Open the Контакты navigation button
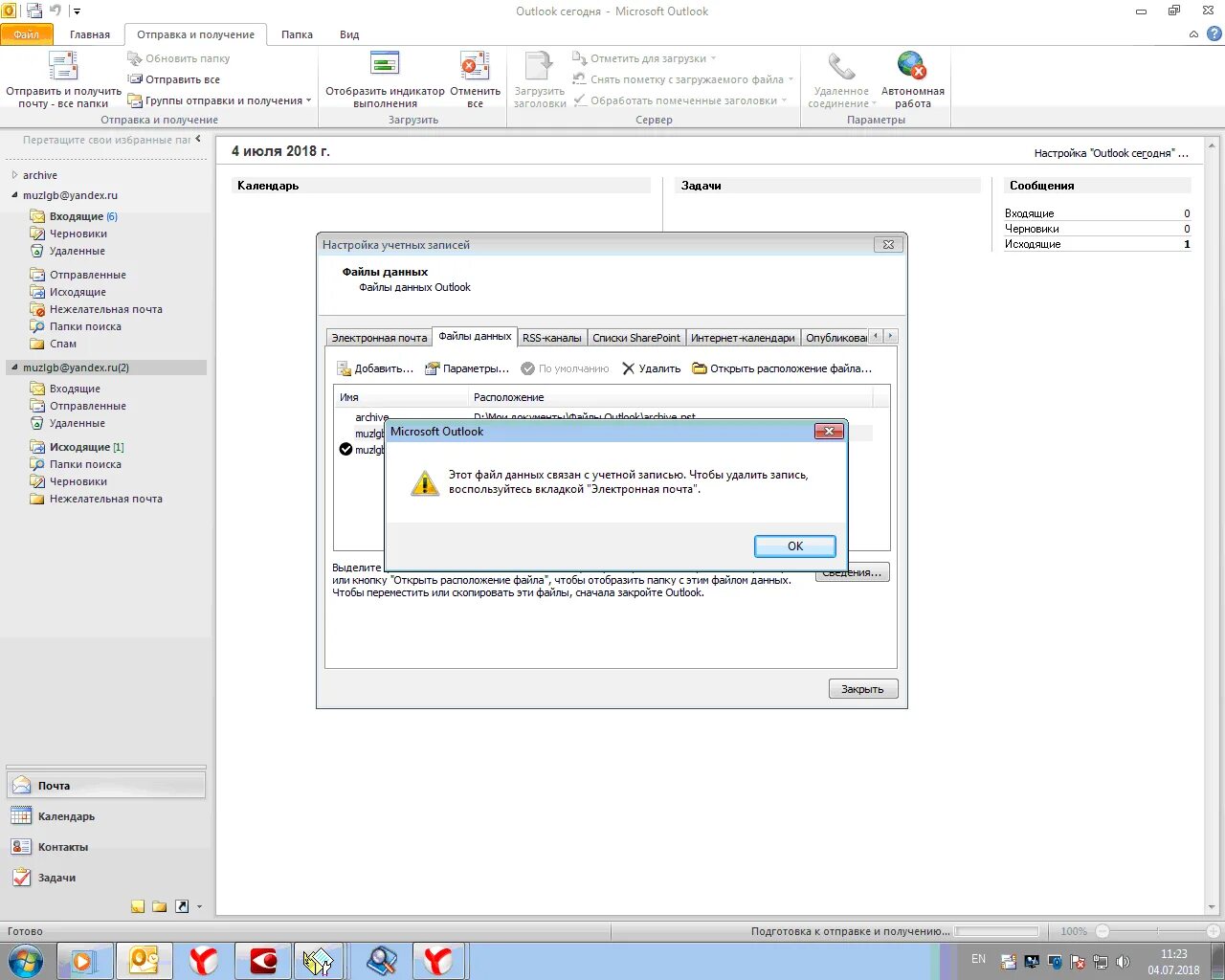The width and height of the screenshot is (1225, 980). (106, 847)
